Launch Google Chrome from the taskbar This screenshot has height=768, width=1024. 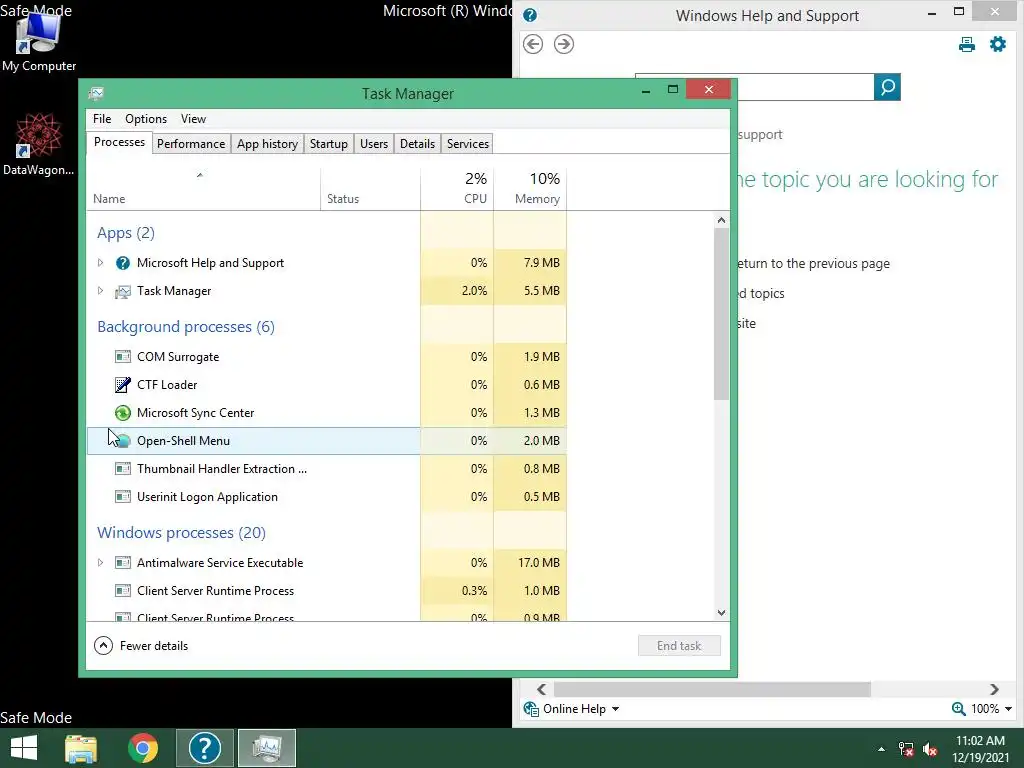tap(143, 748)
